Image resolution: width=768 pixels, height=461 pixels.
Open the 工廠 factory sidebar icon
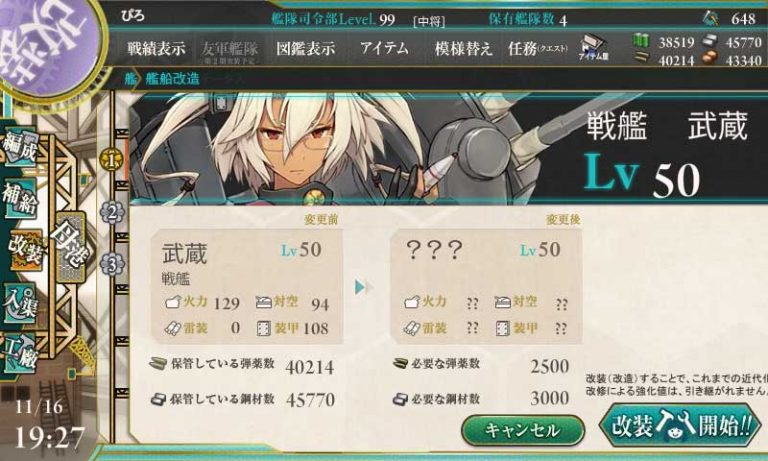pyautogui.click(x=19, y=352)
